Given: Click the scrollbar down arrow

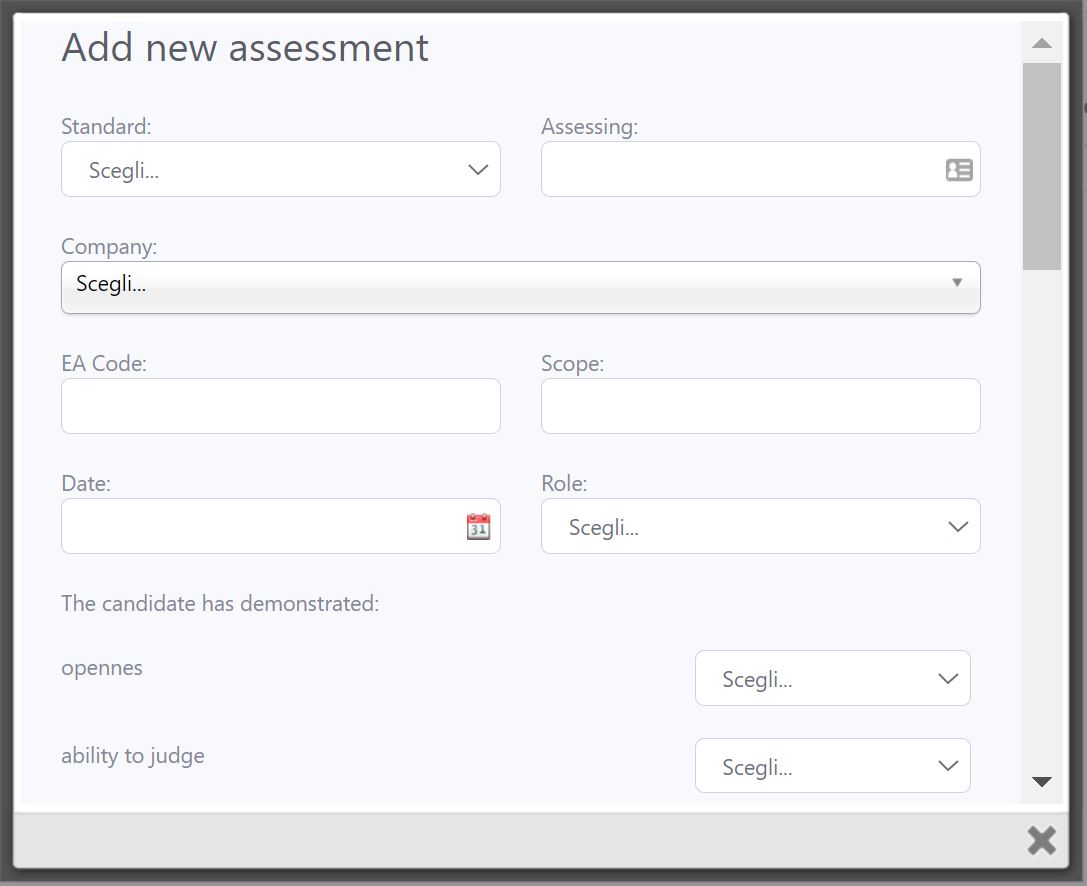Looking at the screenshot, I should click(x=1041, y=782).
